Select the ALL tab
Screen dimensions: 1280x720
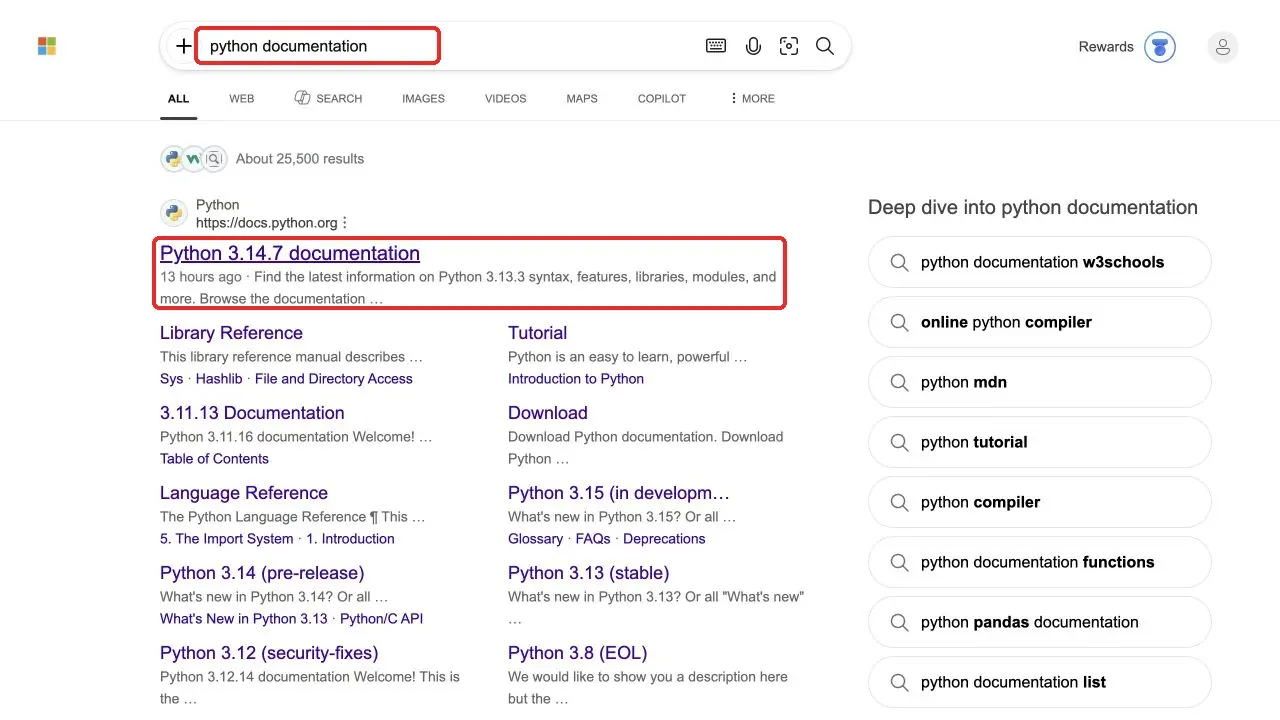pyautogui.click(x=179, y=98)
